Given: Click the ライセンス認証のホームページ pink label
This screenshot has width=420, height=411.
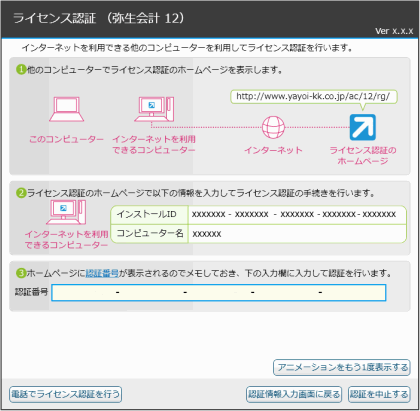Looking at the screenshot, I should tap(363, 156).
